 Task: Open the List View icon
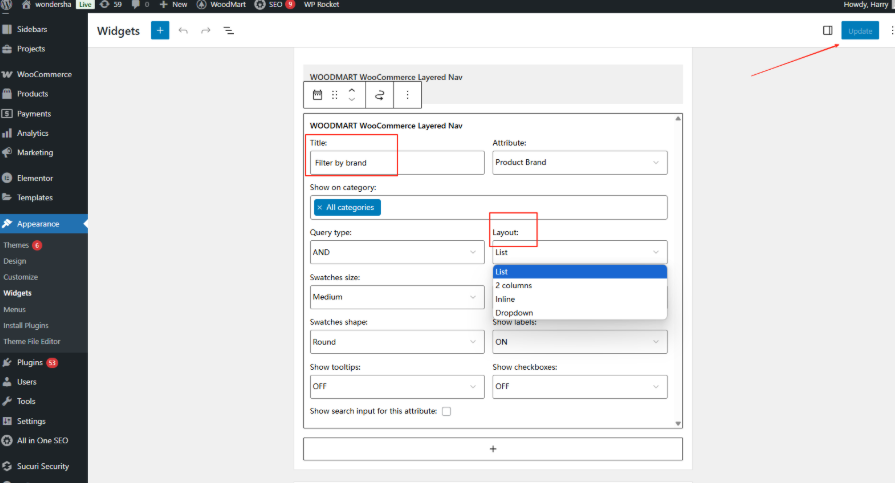click(228, 31)
